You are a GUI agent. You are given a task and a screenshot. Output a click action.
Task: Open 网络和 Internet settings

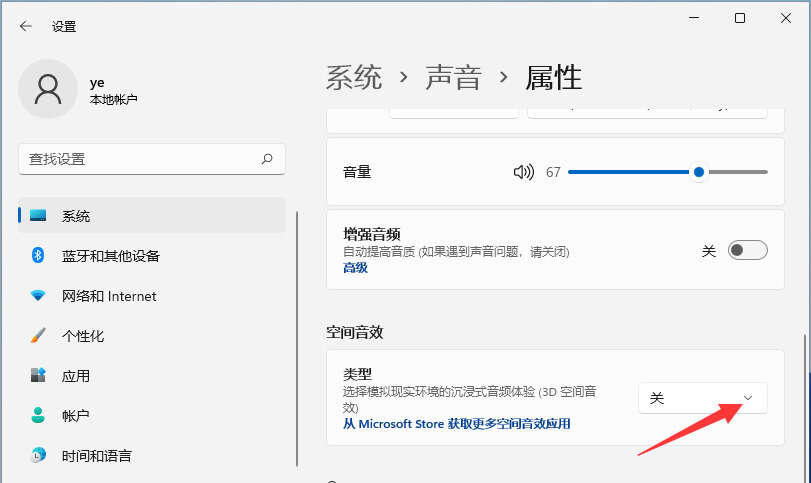(x=152, y=295)
